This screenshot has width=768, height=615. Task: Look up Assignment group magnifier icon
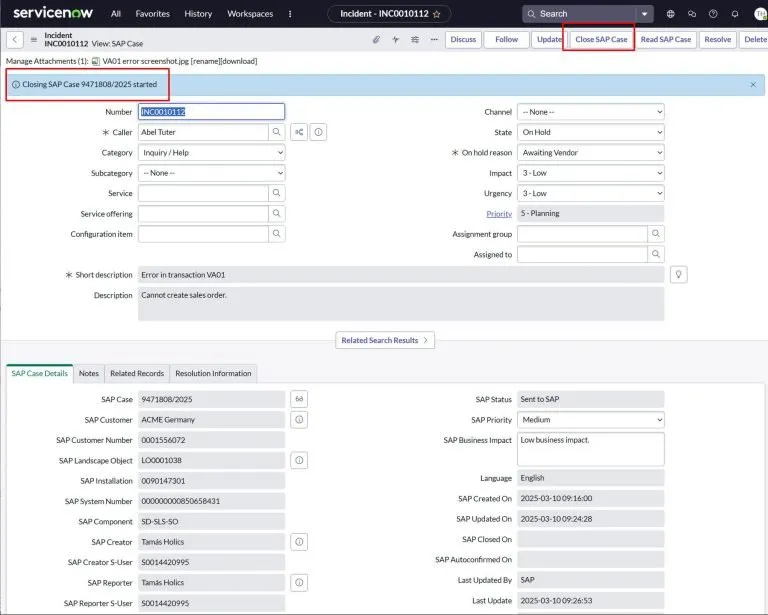[656, 234]
